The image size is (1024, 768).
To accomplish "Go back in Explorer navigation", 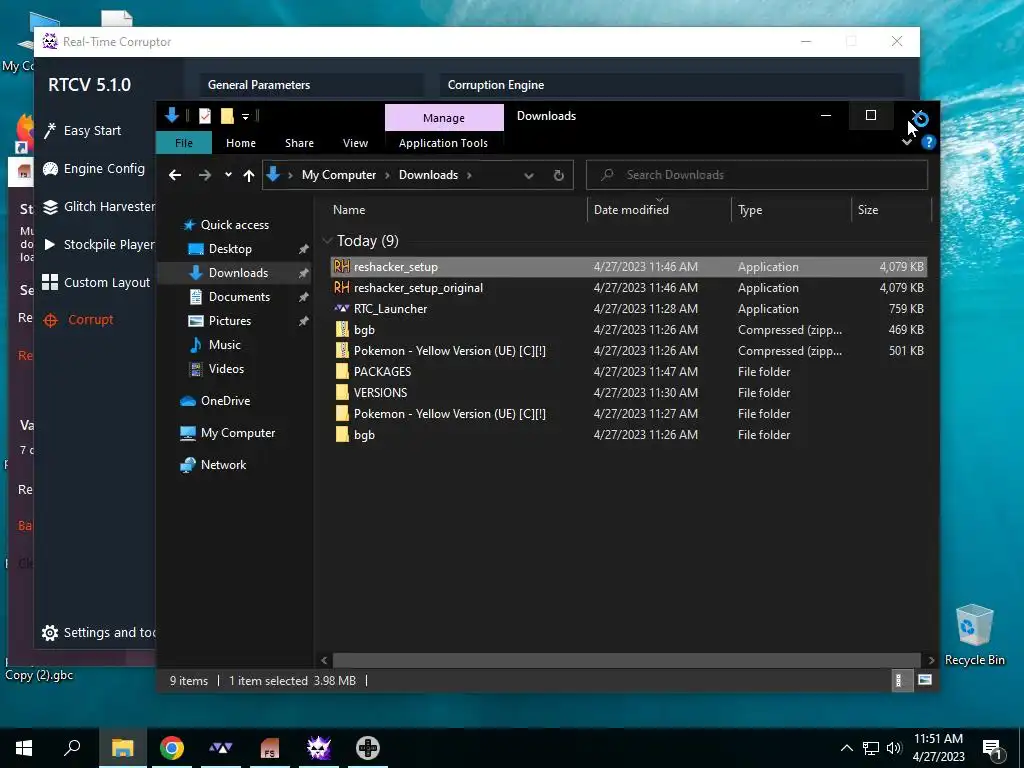I will tap(174, 175).
